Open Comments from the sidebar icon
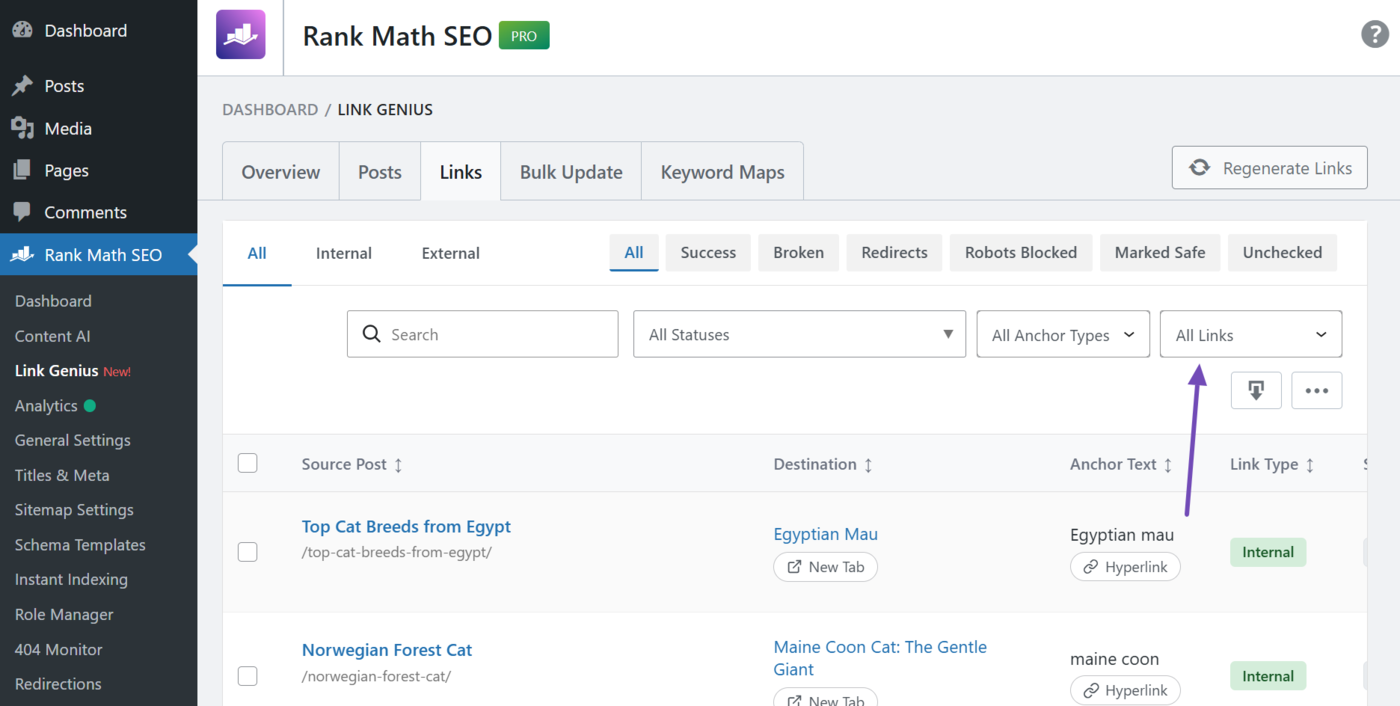Screen dimensions: 1400x706 click(x=22, y=212)
